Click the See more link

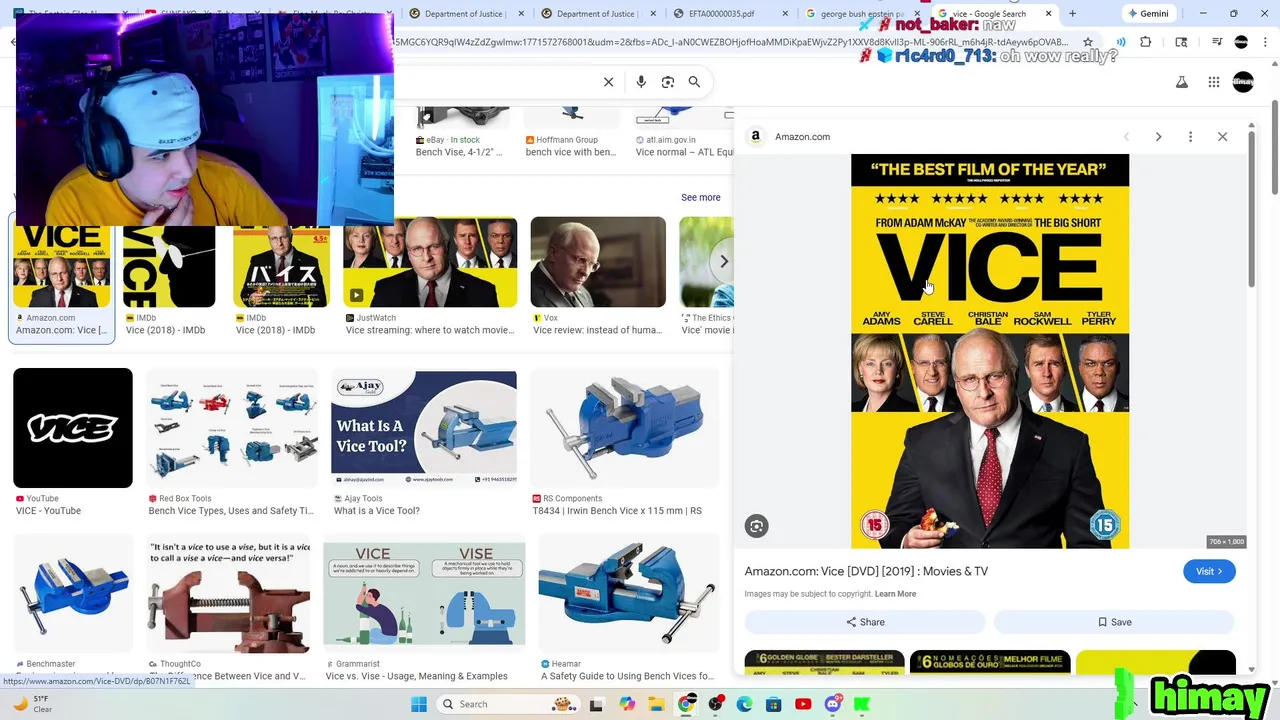click(x=700, y=198)
